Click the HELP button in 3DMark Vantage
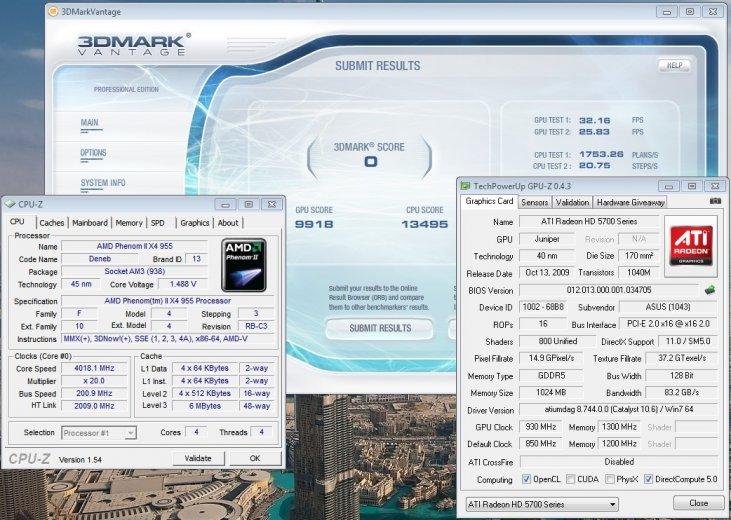Screen dimensions: 731x520 [x=673, y=65]
